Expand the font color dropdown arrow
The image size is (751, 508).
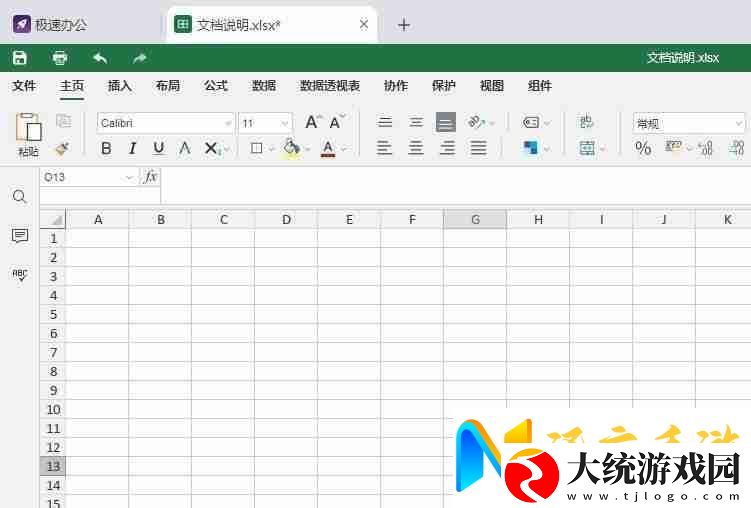point(343,149)
